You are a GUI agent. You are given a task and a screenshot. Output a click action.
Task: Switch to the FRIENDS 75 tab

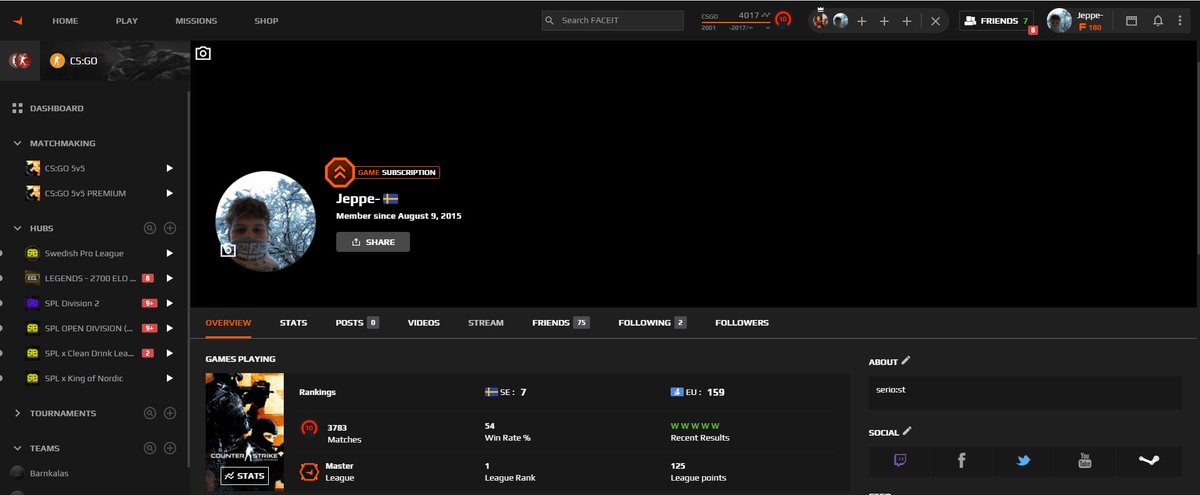coord(561,323)
